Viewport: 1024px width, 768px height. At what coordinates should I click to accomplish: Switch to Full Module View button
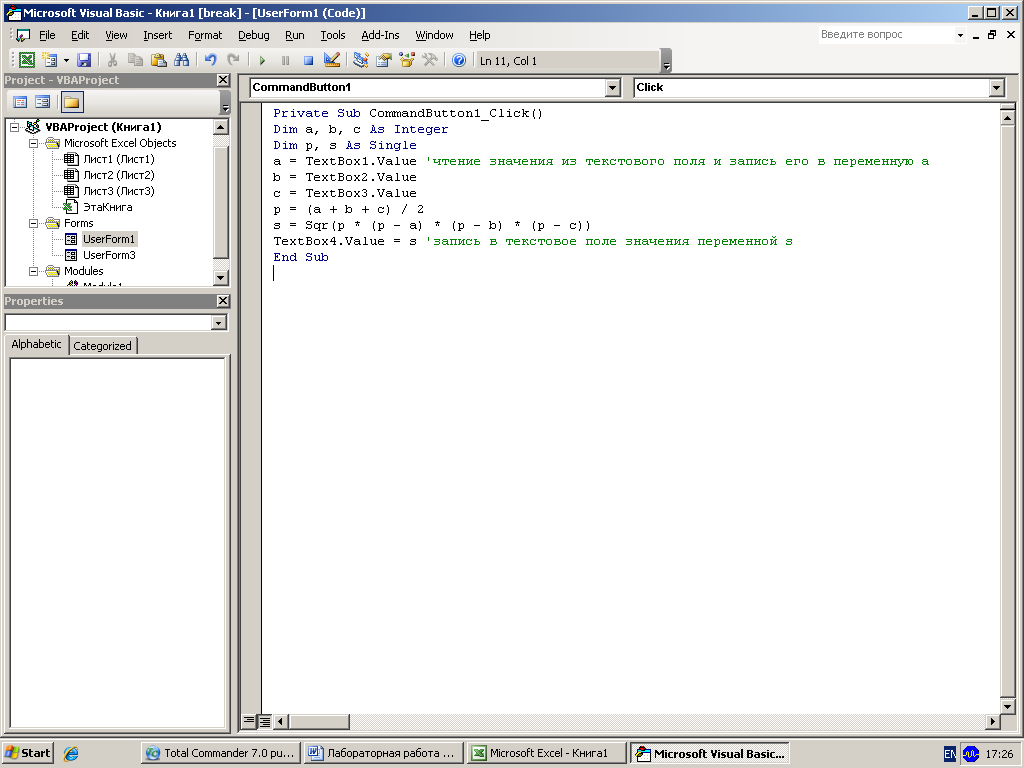[265, 721]
